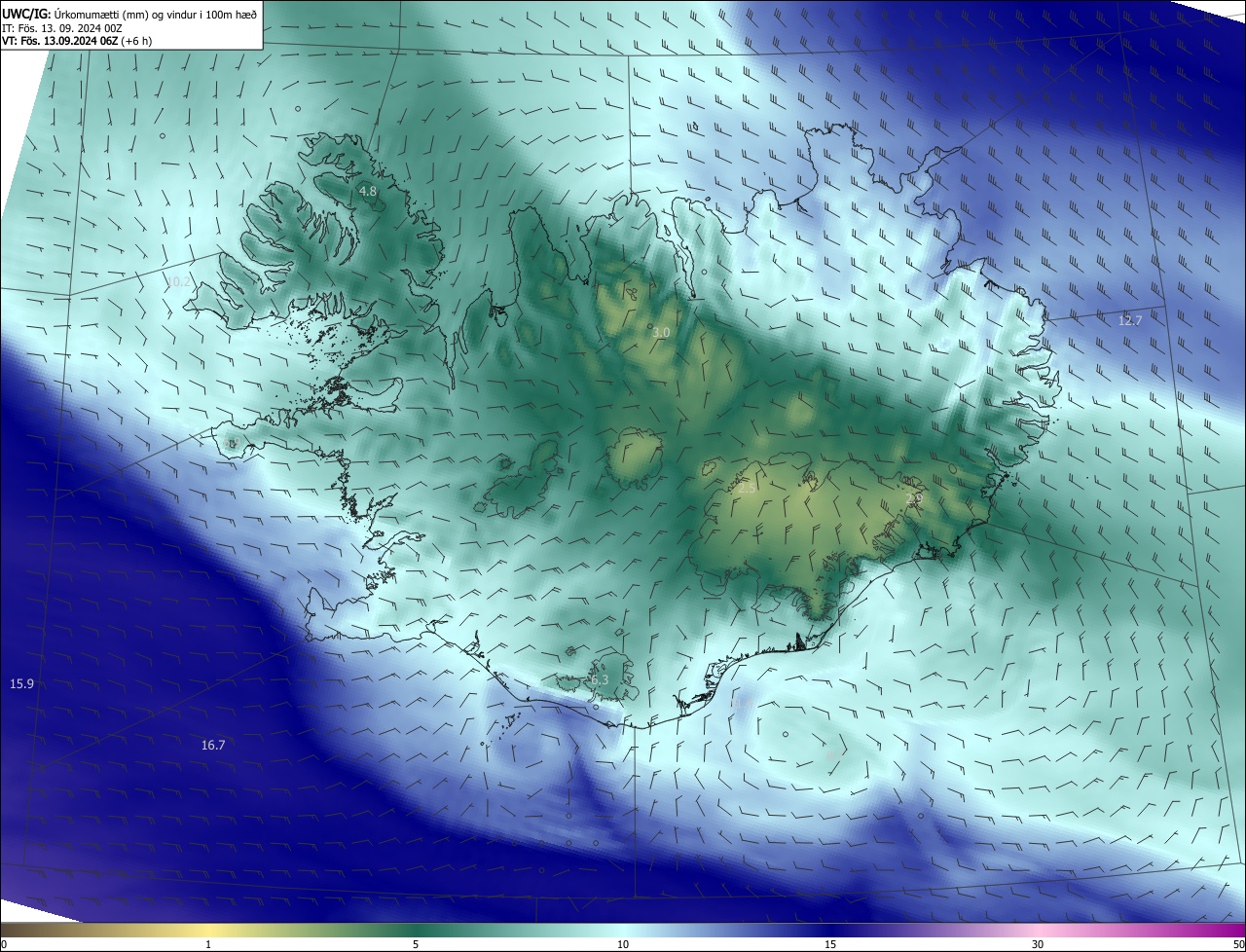Click the 15 tick label on the color scale
Image resolution: width=1246 pixels, height=952 pixels.
click(x=830, y=944)
